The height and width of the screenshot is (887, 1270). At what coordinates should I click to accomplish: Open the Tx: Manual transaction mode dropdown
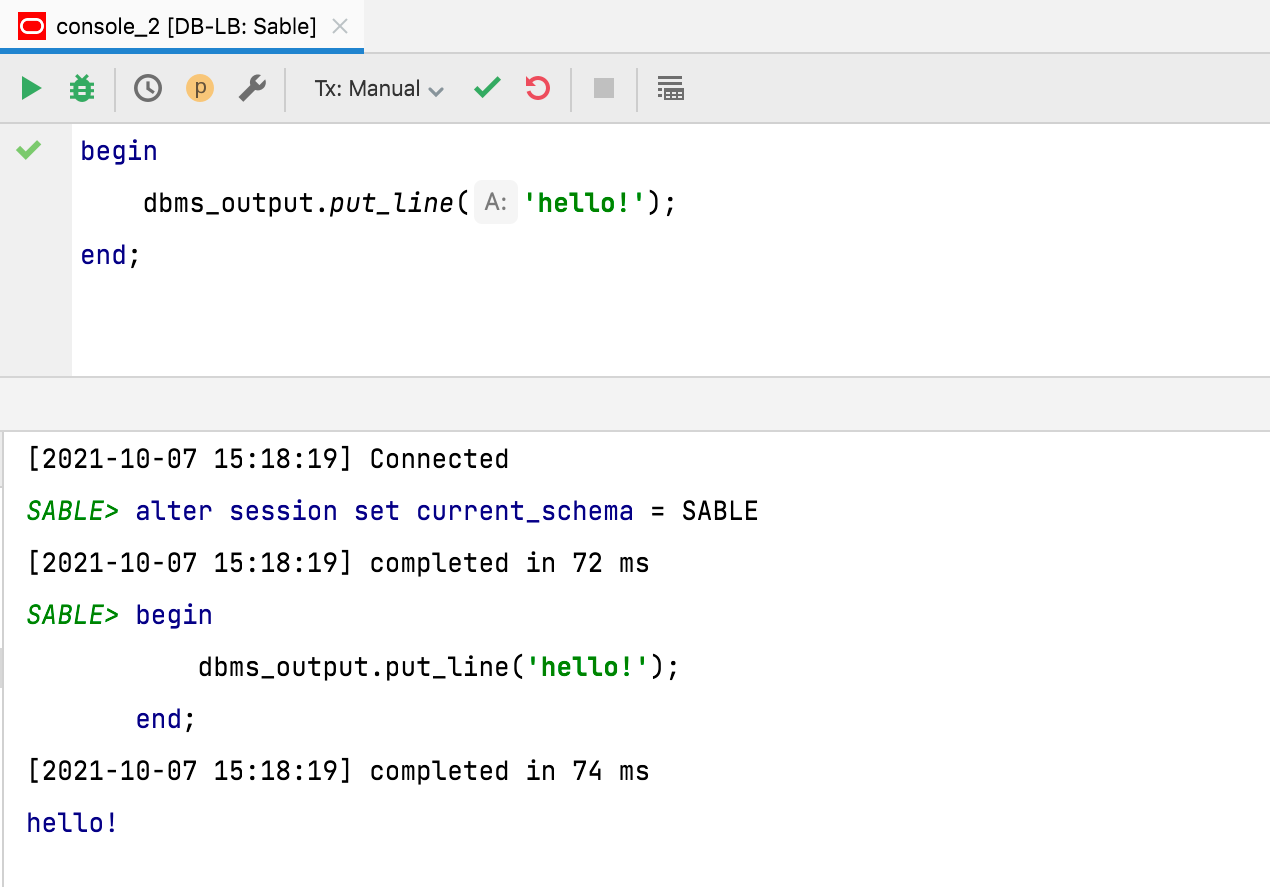point(367,89)
